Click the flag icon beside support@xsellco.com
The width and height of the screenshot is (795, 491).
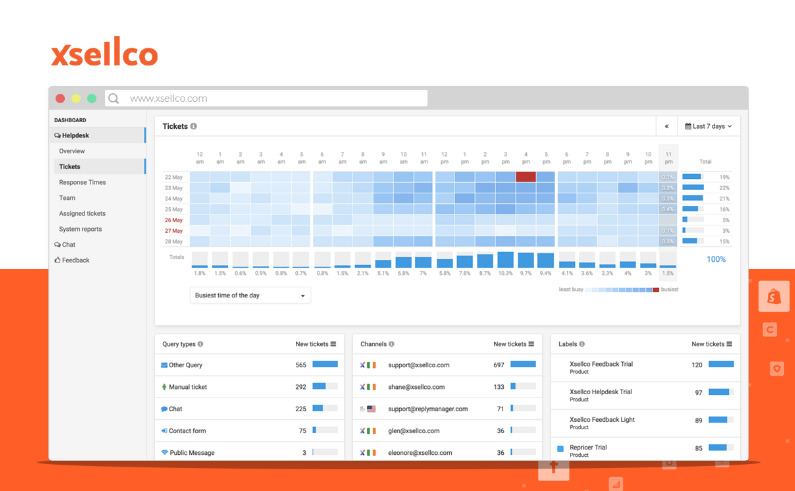(371, 365)
